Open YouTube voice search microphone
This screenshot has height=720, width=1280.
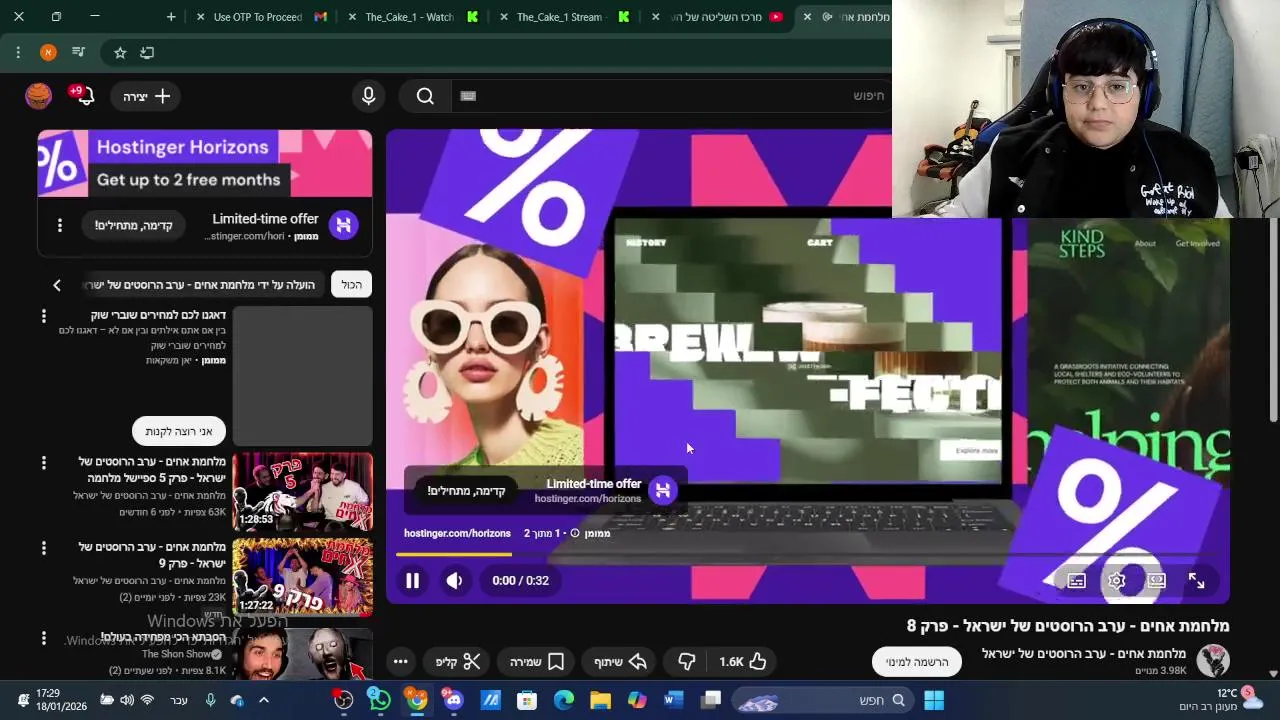click(368, 96)
